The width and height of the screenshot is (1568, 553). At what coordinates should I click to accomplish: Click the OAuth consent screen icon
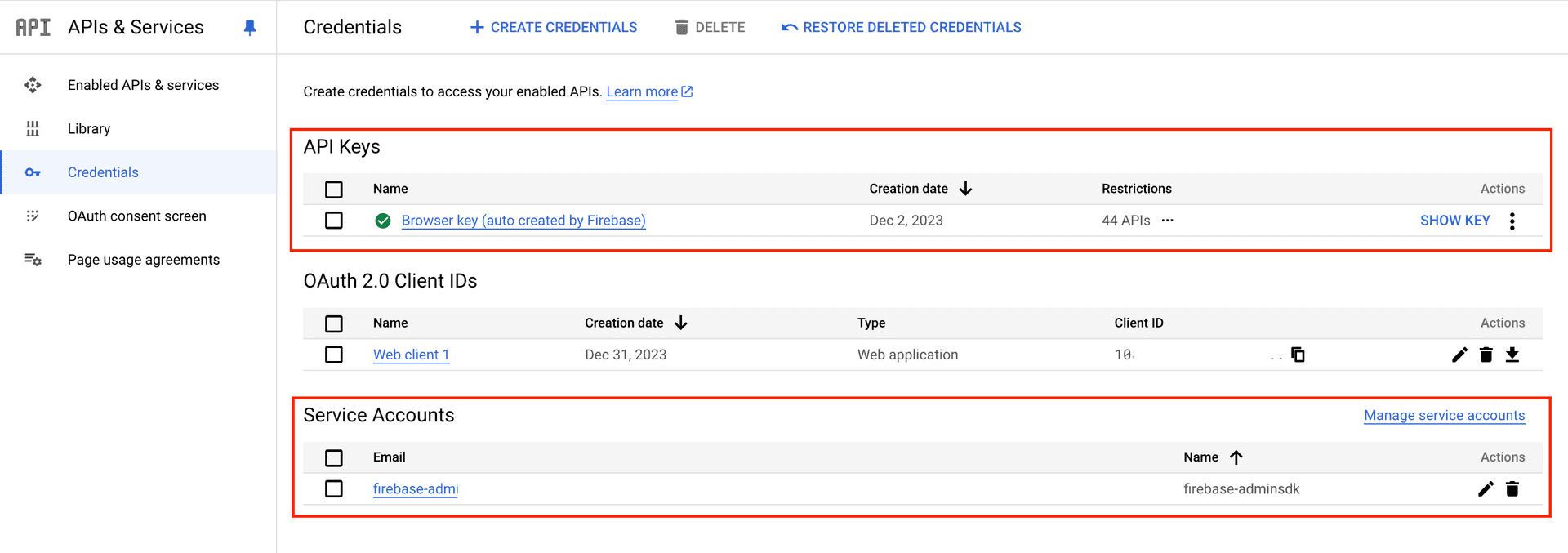(x=33, y=216)
